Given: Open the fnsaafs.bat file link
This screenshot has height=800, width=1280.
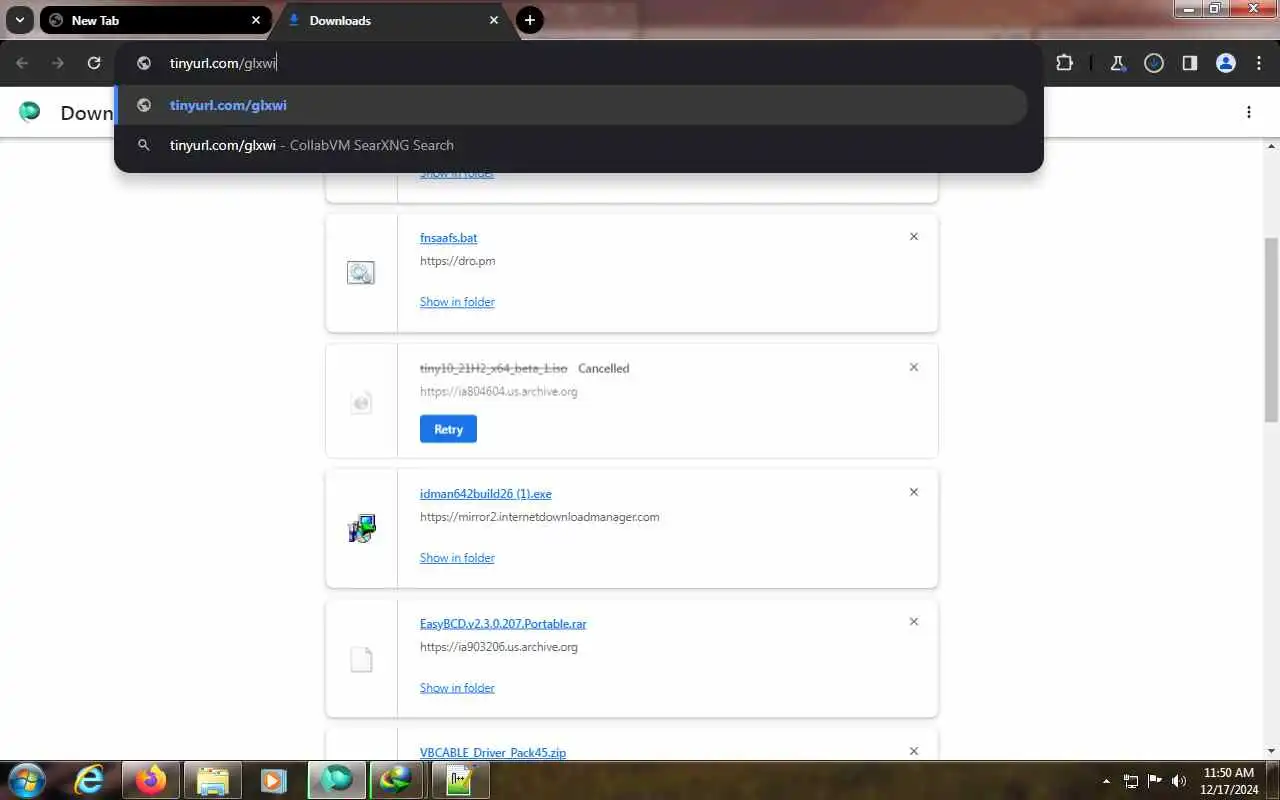Looking at the screenshot, I should click(x=448, y=238).
